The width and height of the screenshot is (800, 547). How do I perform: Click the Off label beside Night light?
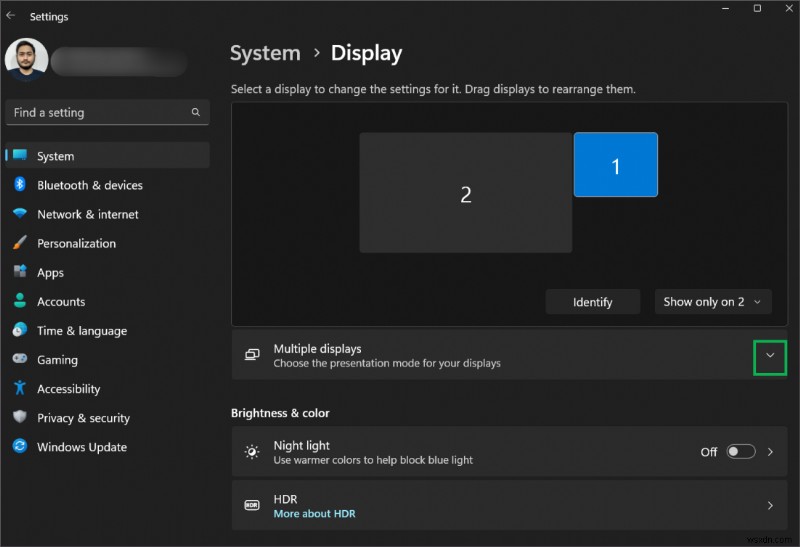click(x=709, y=452)
